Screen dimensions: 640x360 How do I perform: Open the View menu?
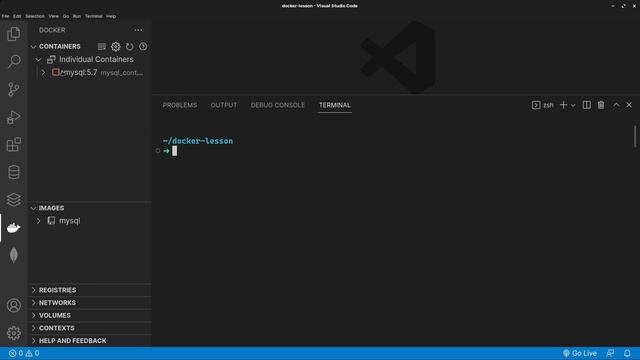(x=53, y=16)
